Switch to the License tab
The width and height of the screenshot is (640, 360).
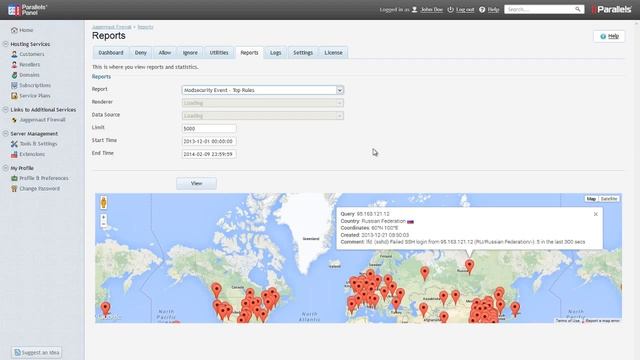click(x=333, y=53)
